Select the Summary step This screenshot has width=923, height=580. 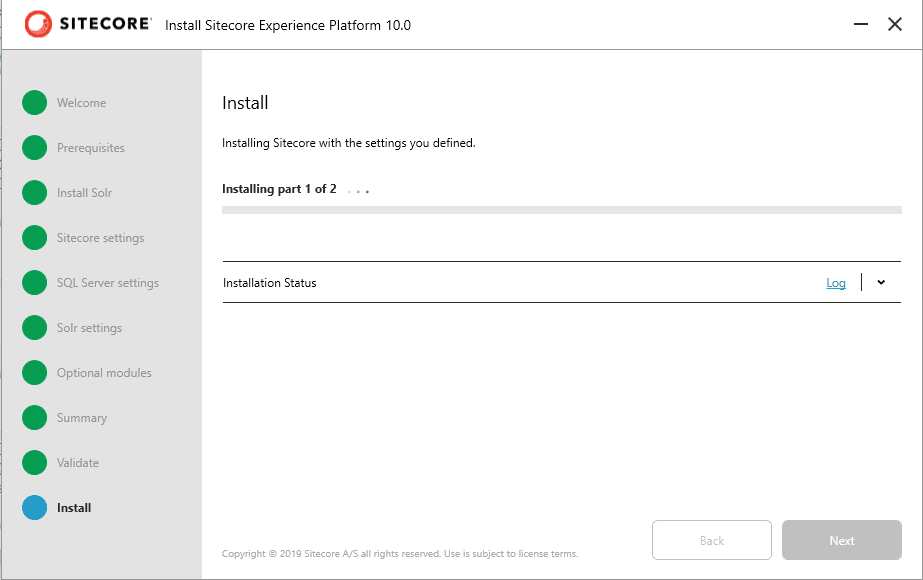[82, 417]
